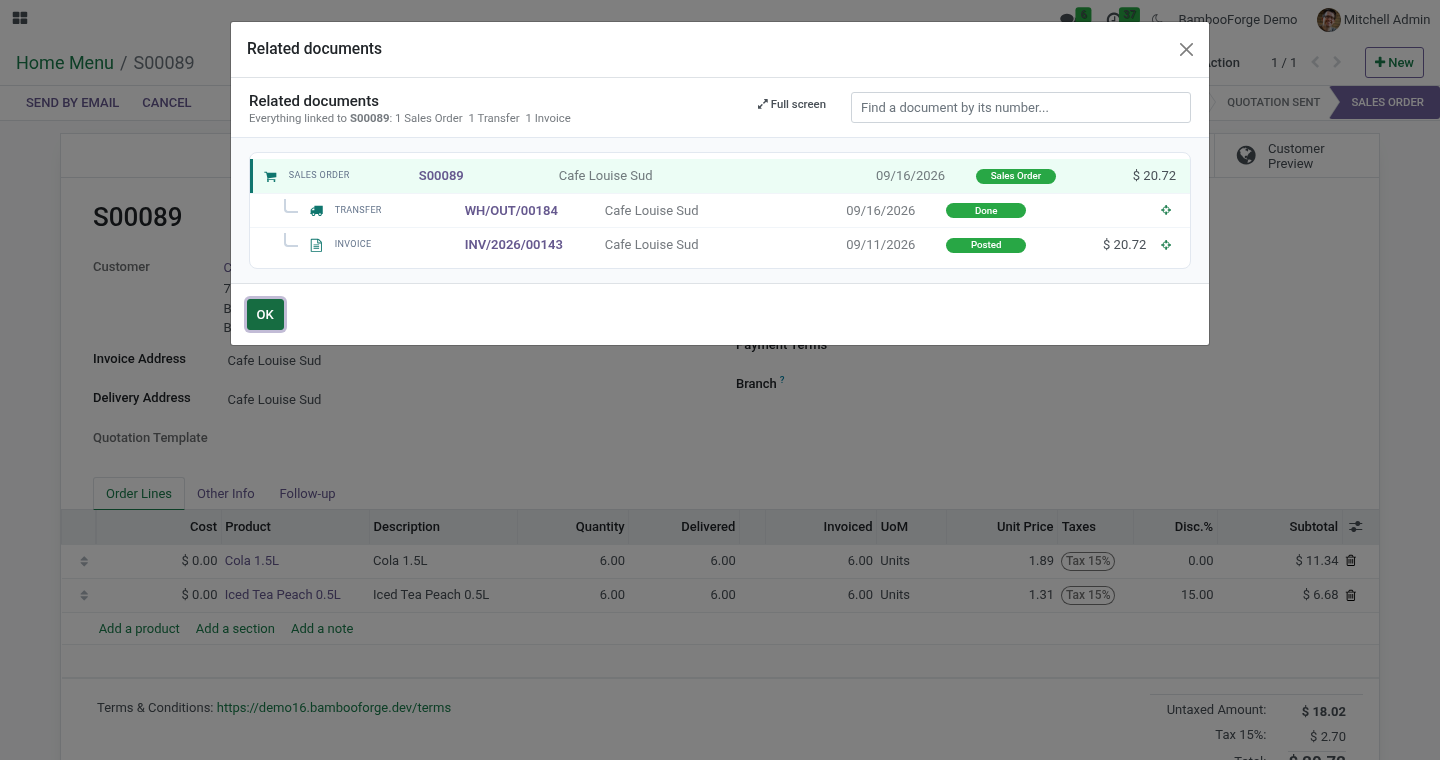Switch to Other Info tab

[226, 493]
